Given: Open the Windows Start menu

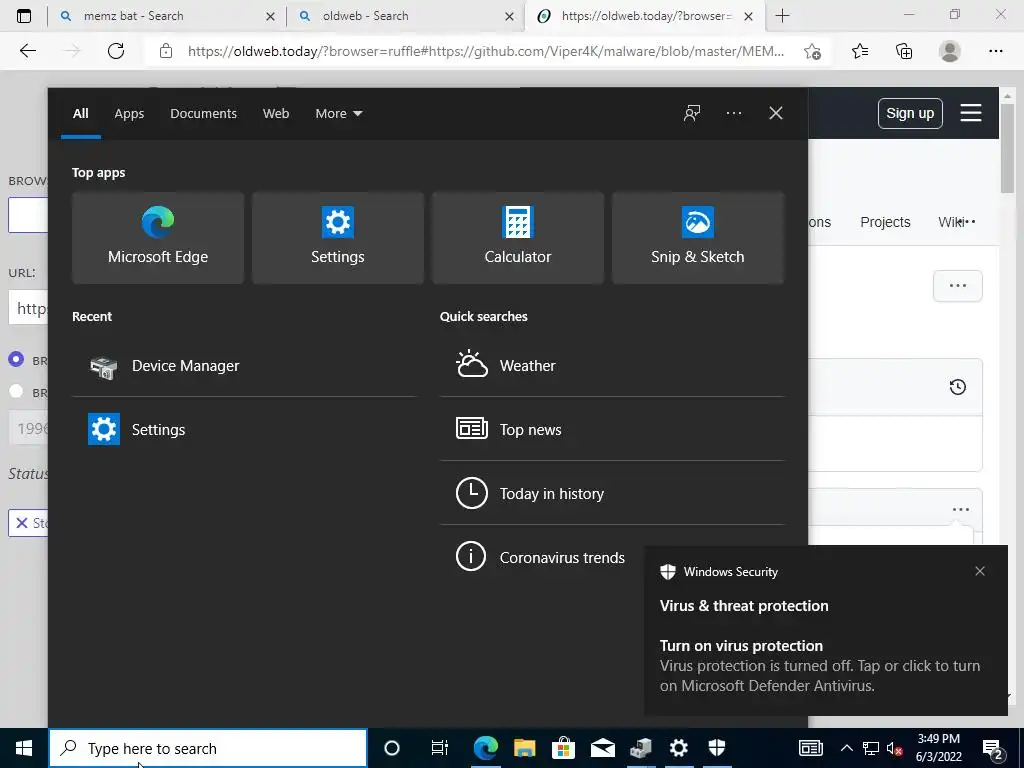Looking at the screenshot, I should (x=24, y=748).
